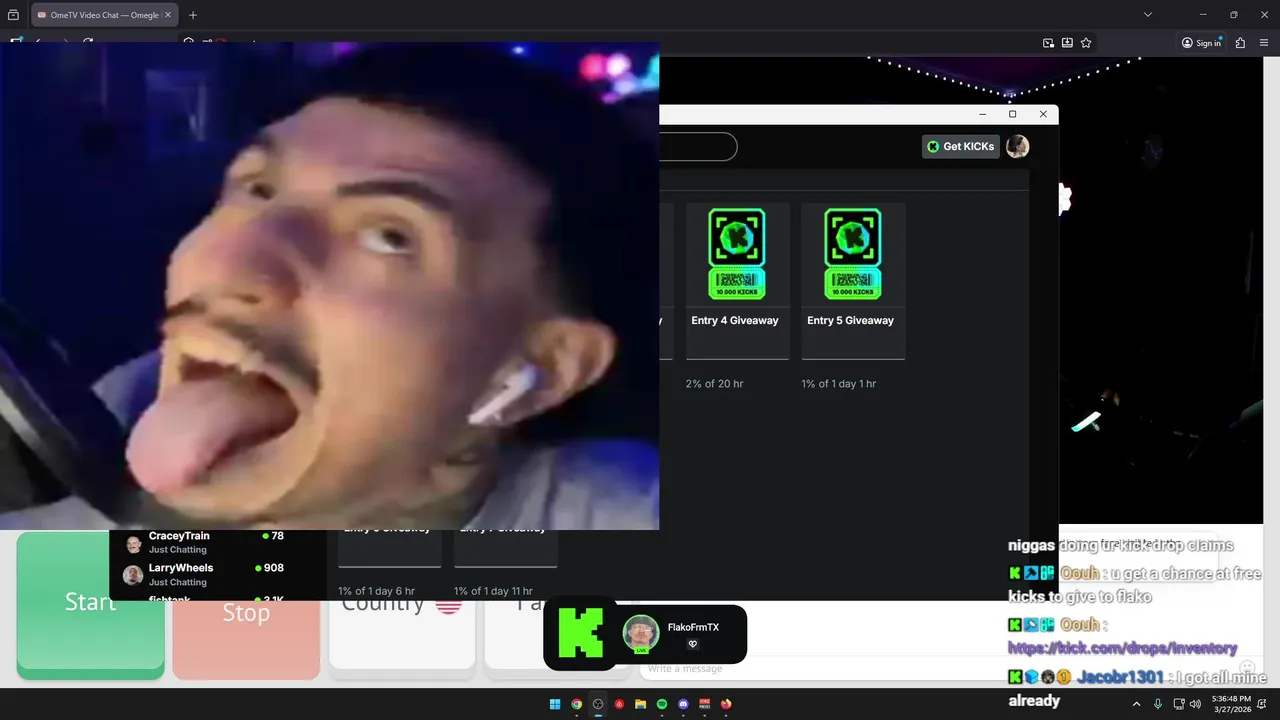The width and height of the screenshot is (1280, 720).
Task: Click the FlakoFrmTX name label
Action: pos(693,627)
